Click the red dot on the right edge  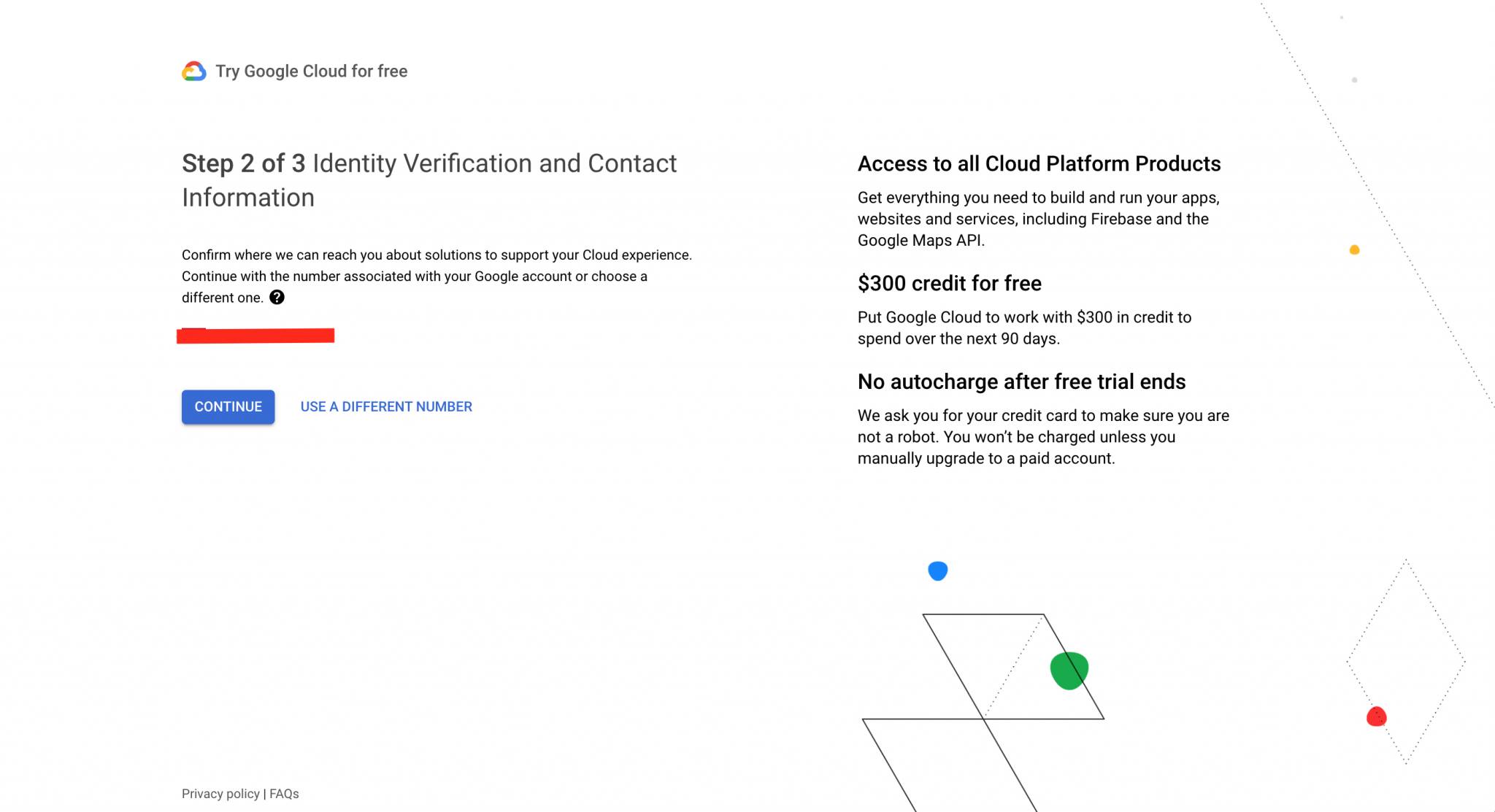(1377, 716)
